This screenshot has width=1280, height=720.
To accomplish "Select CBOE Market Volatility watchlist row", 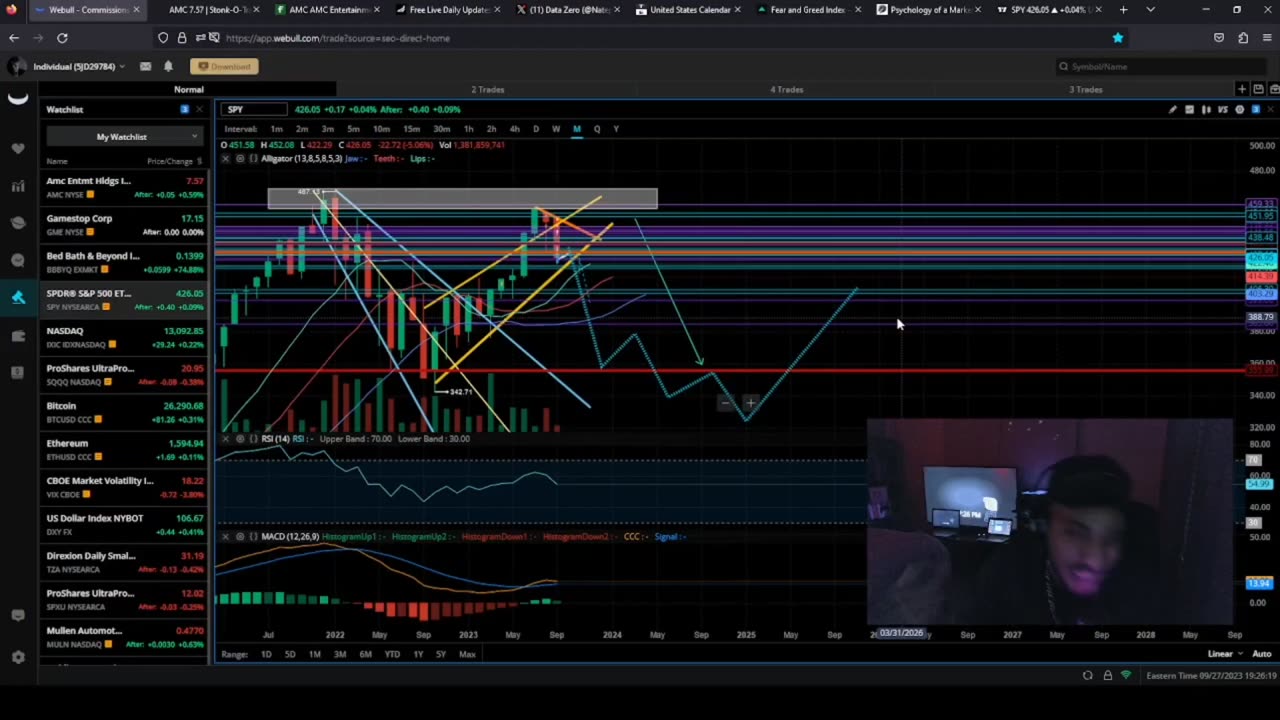I will coord(125,487).
